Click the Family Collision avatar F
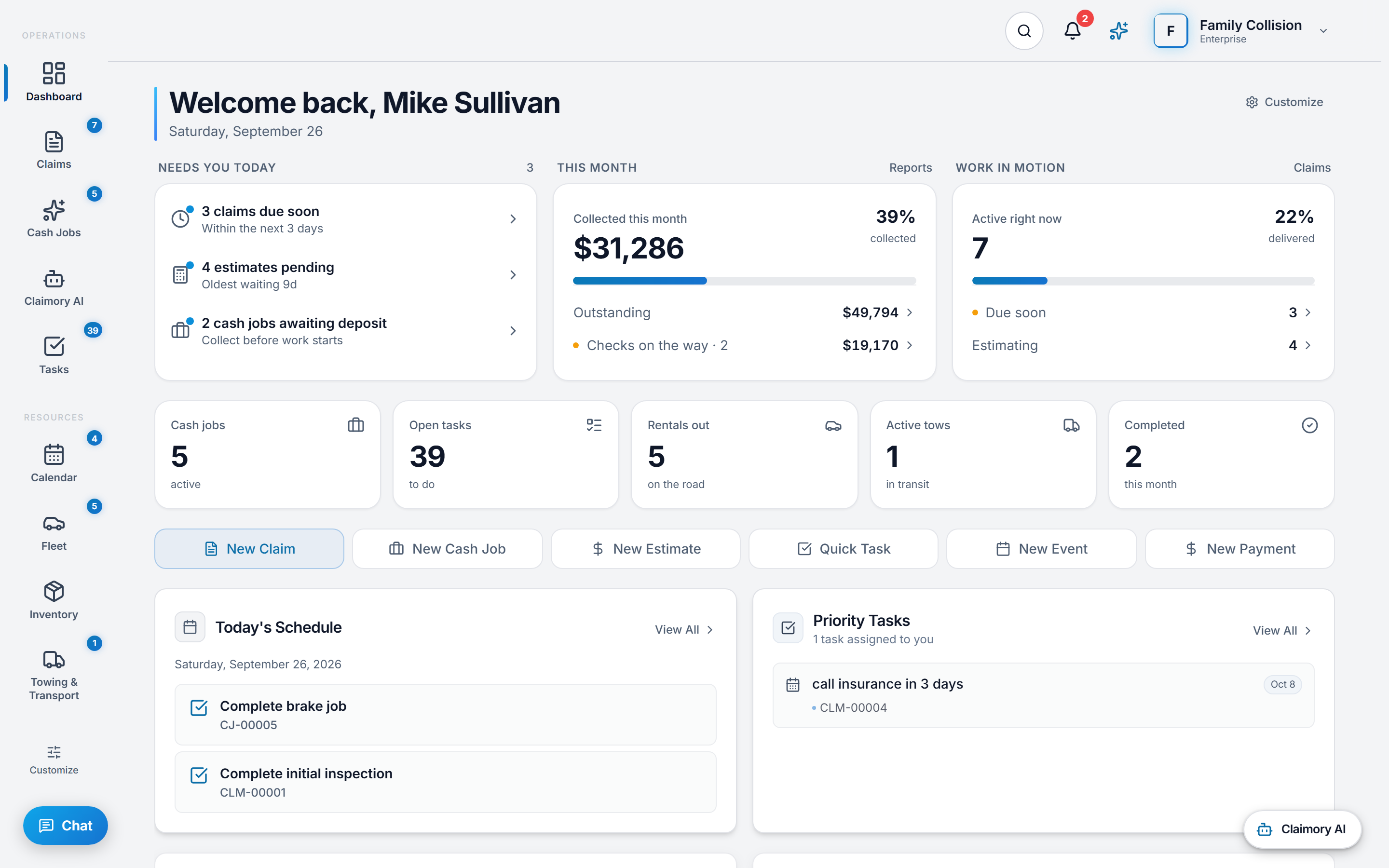The width and height of the screenshot is (1389, 868). tap(1171, 31)
